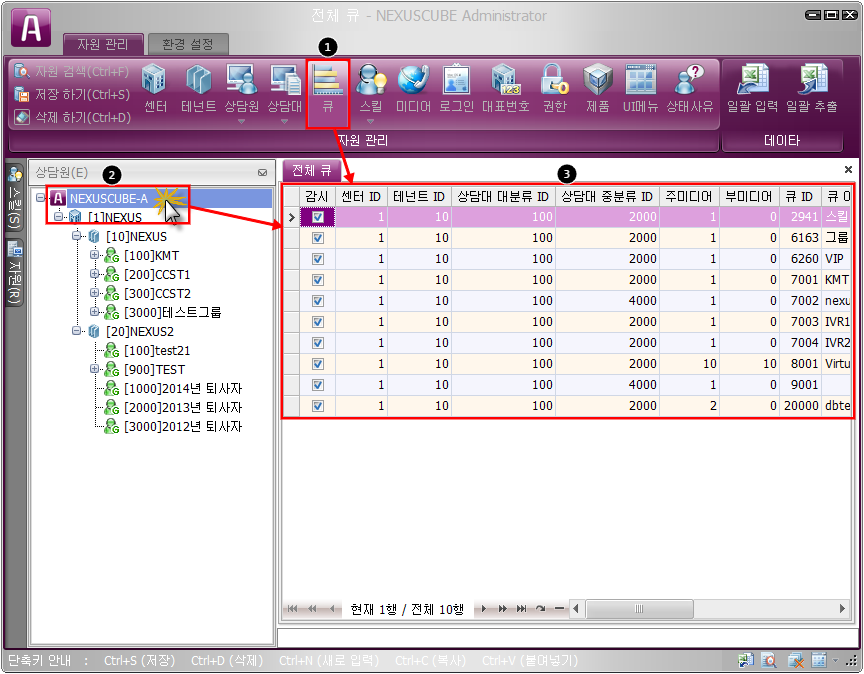The height and width of the screenshot is (674, 864).
Task: Click the curved-arrow button in the navigator
Action: [541, 608]
